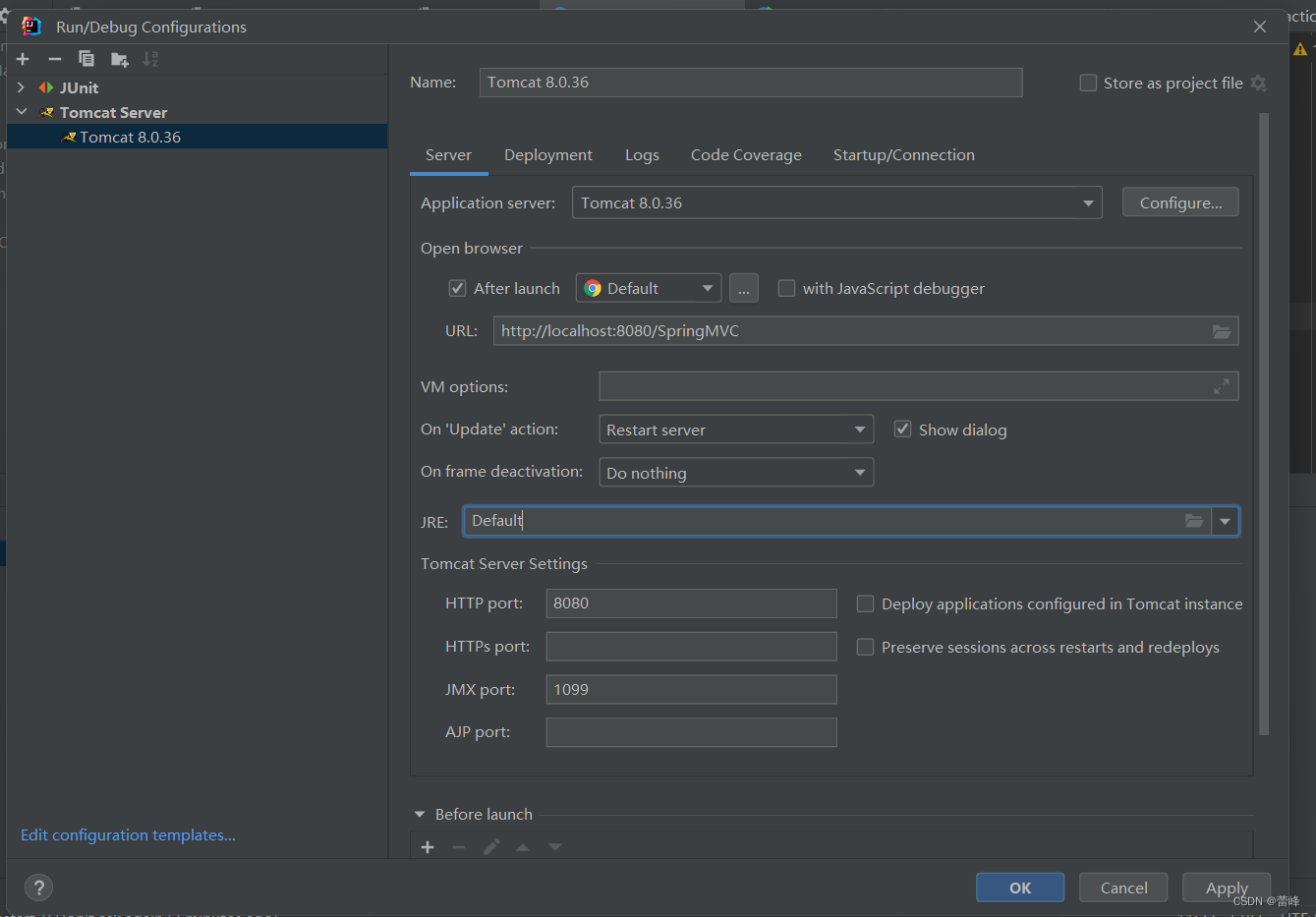Click the Cancel button
The width and height of the screenshot is (1316, 917).
click(1123, 888)
